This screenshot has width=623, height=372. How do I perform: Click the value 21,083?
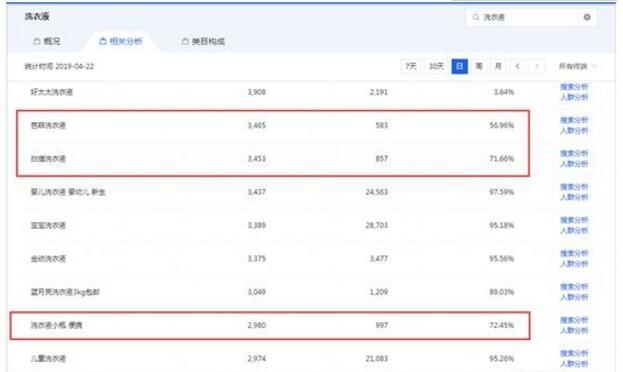(377, 358)
